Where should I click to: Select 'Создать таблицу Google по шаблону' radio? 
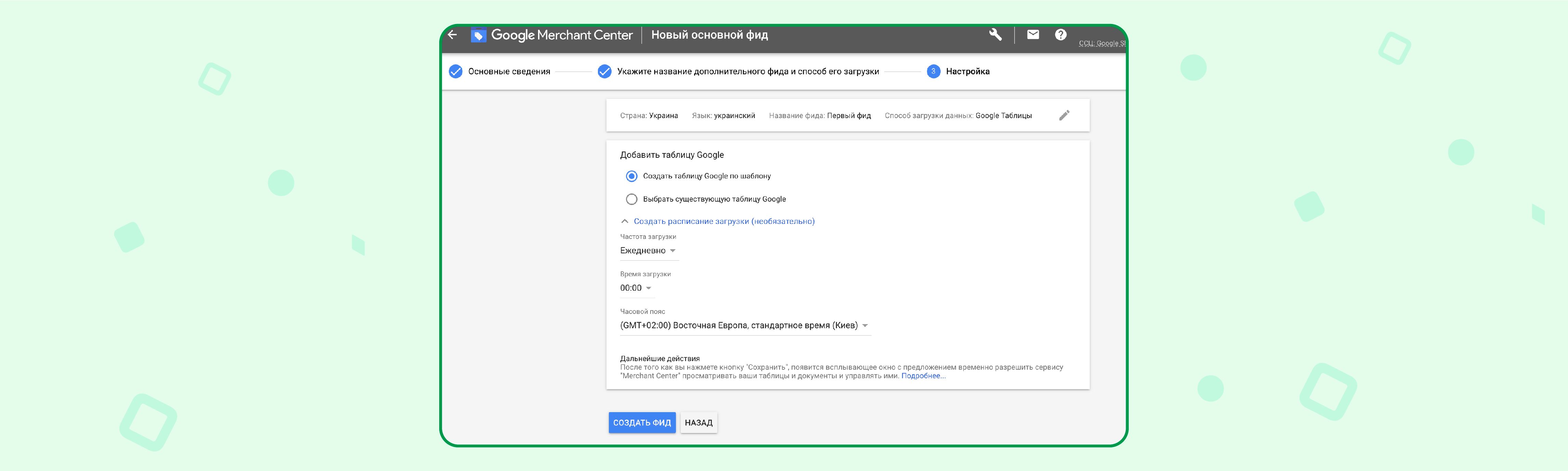tap(632, 176)
